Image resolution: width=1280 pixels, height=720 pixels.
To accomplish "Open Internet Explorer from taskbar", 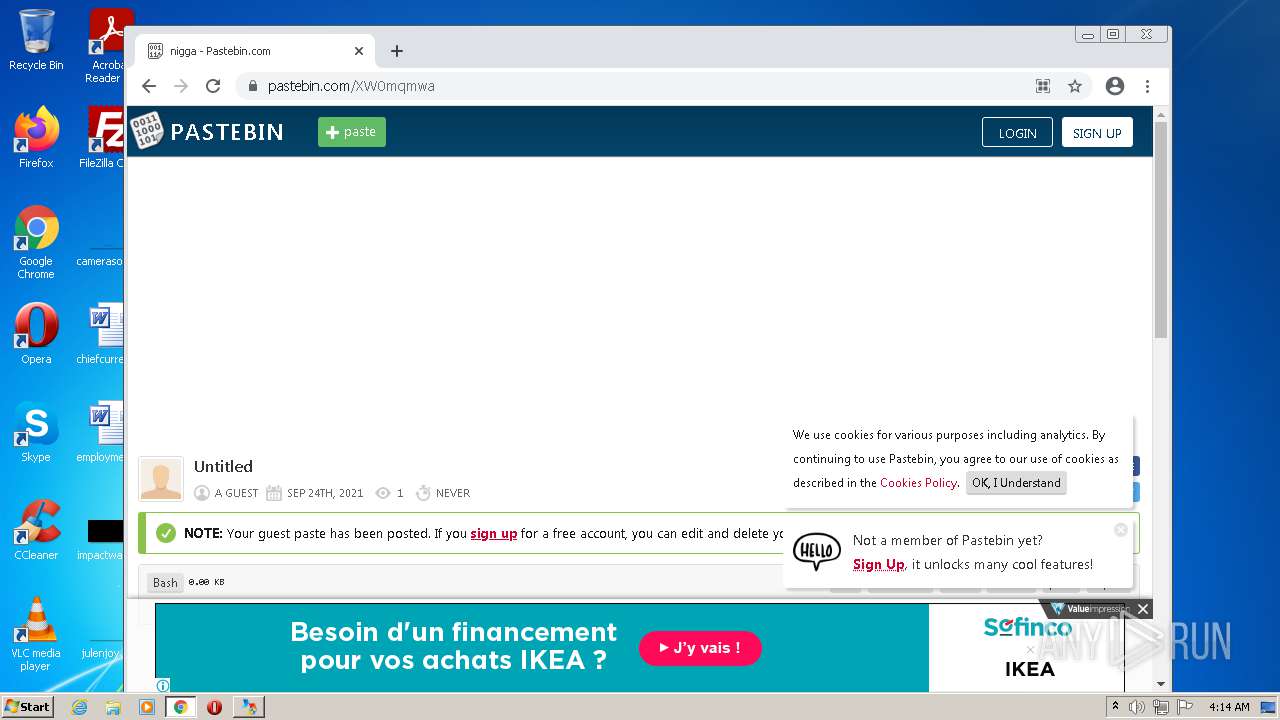I will coord(79,707).
